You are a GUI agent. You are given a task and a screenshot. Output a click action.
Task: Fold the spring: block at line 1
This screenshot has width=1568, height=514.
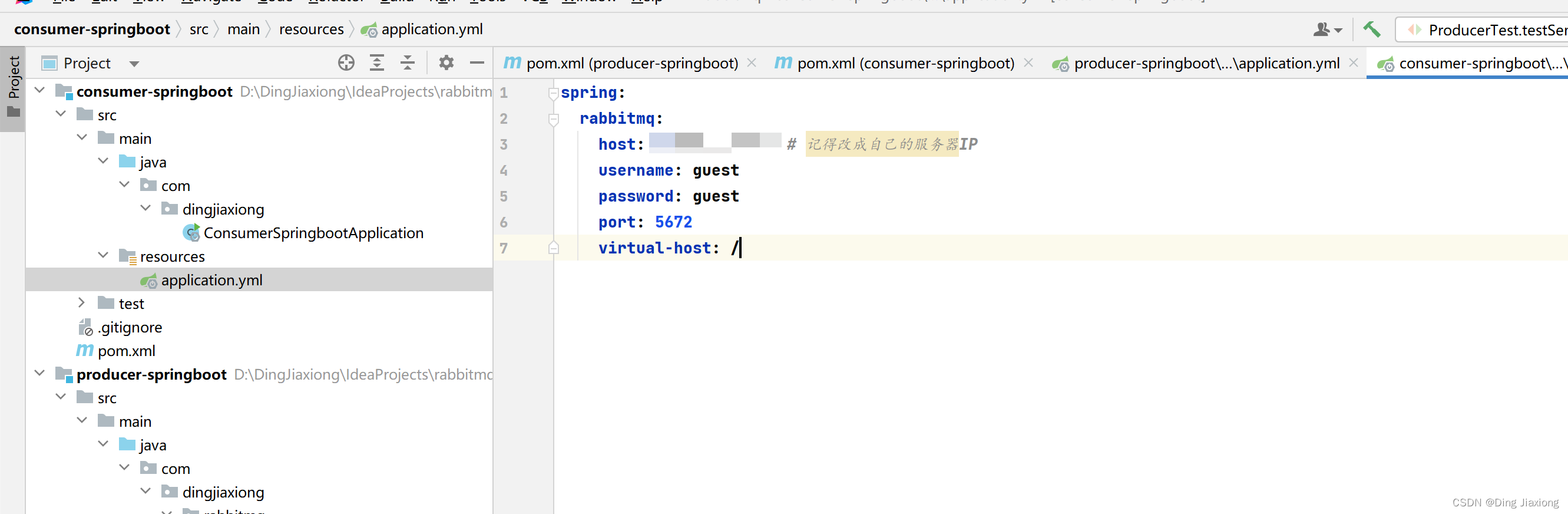click(x=553, y=93)
